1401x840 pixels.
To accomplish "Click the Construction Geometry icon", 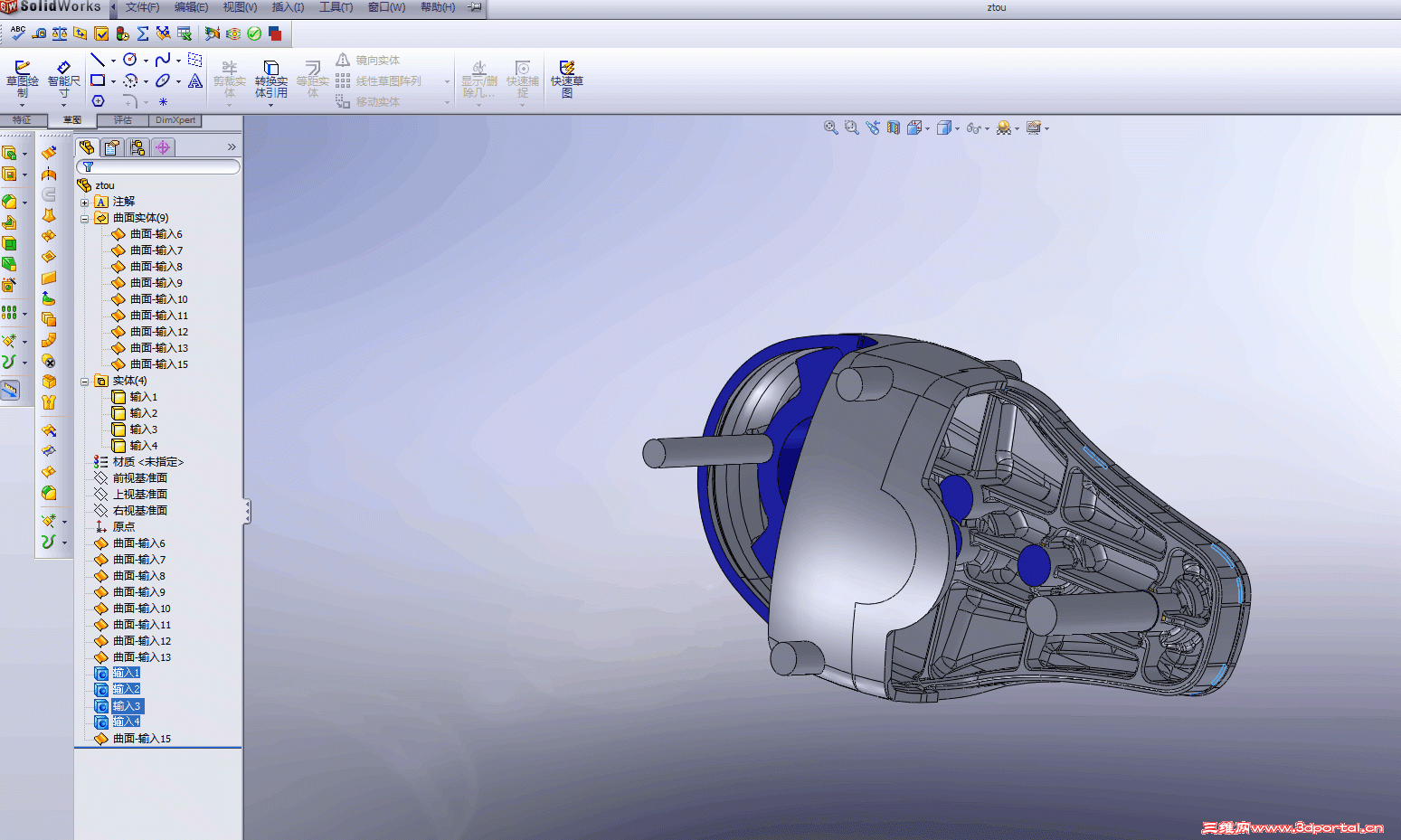I will (194, 60).
